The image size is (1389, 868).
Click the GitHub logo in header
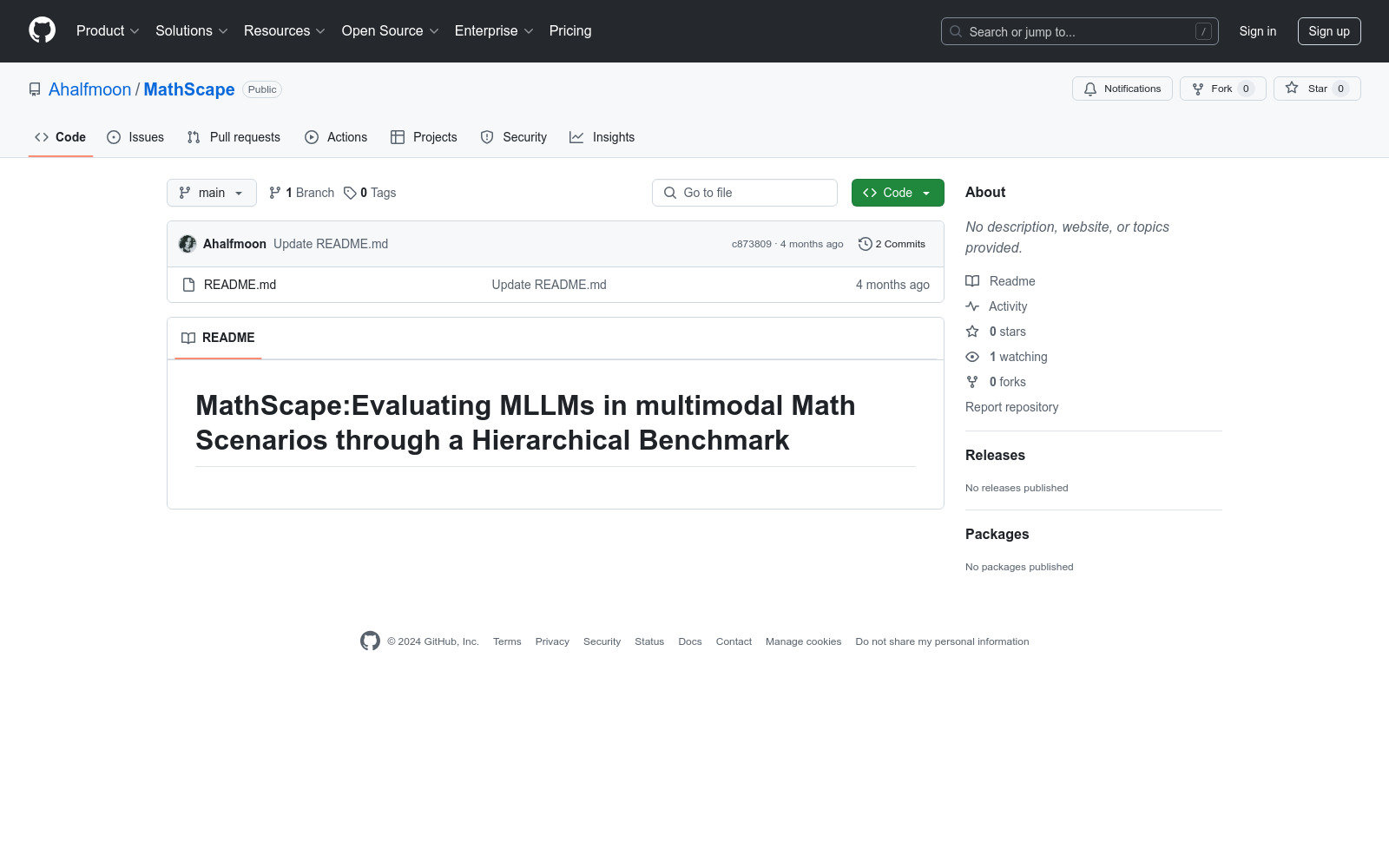(x=42, y=30)
